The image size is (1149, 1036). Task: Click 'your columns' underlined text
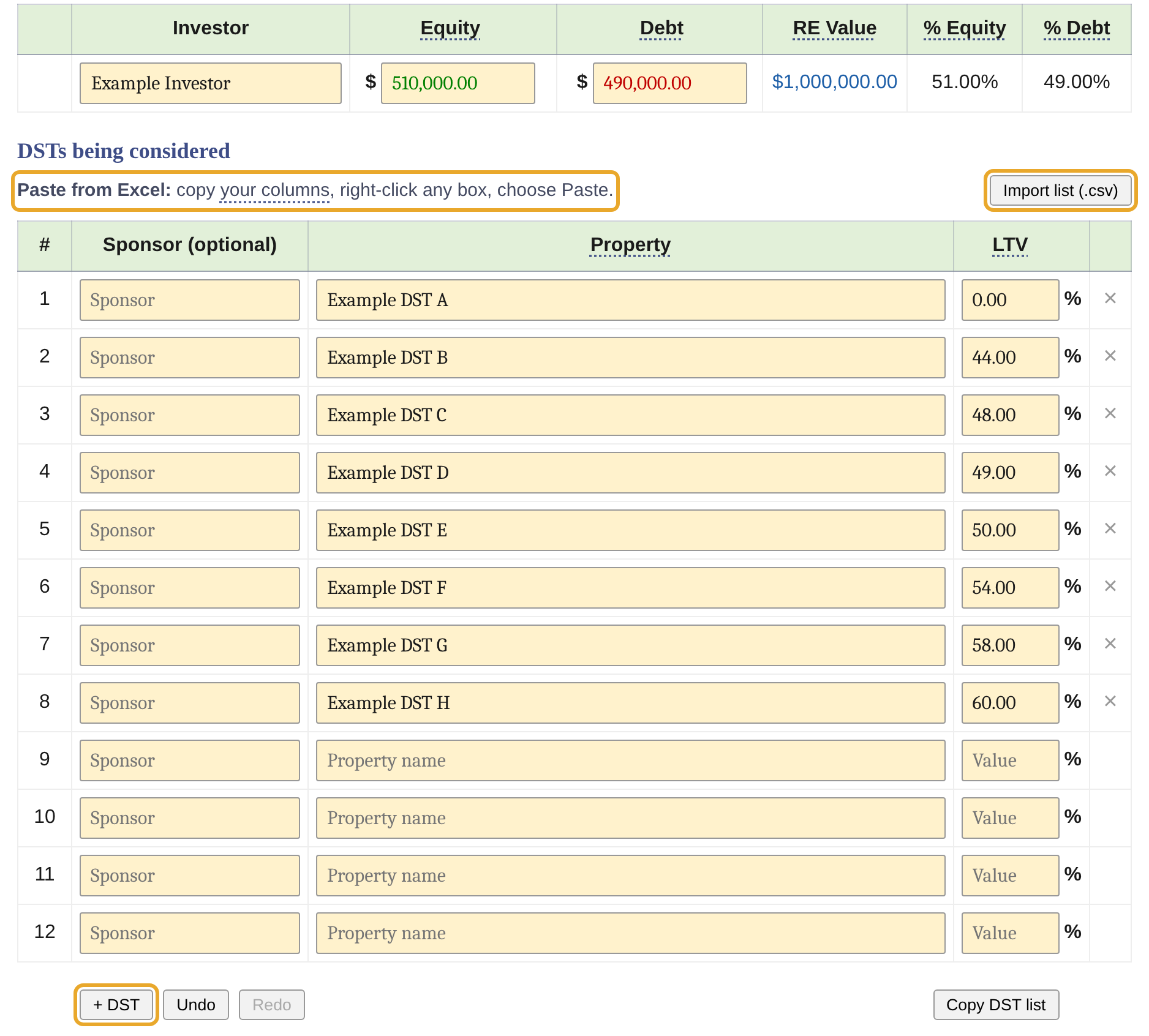click(275, 190)
